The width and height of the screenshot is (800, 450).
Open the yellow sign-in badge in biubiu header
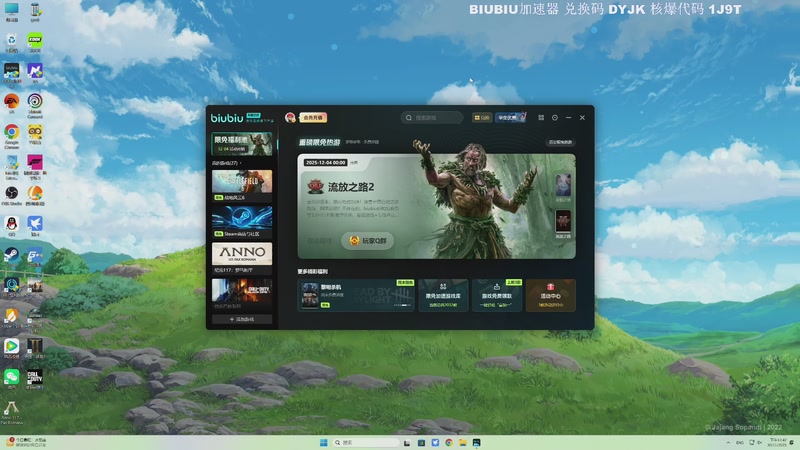click(482, 117)
